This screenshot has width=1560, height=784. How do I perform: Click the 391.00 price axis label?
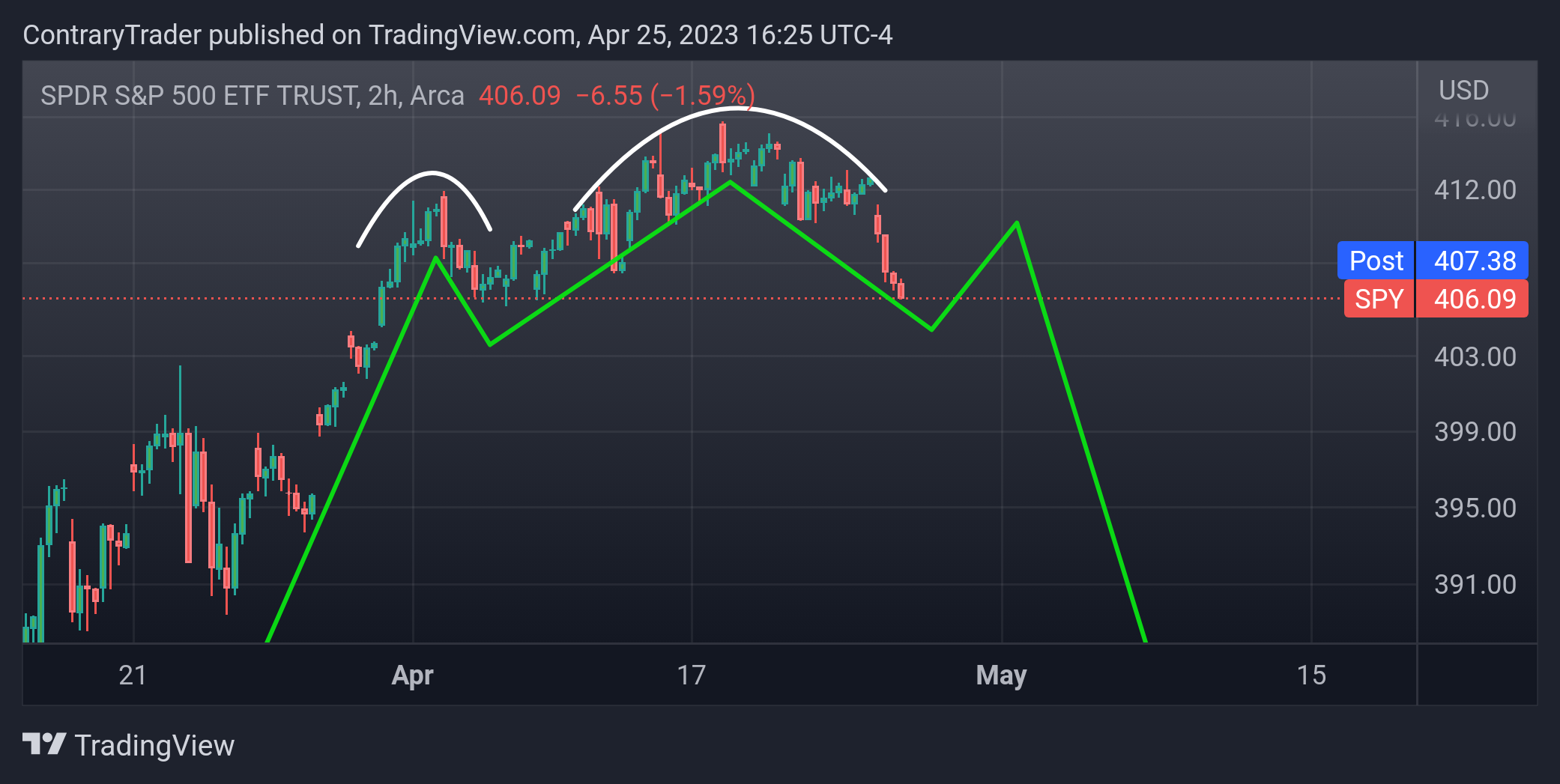coord(1475,585)
